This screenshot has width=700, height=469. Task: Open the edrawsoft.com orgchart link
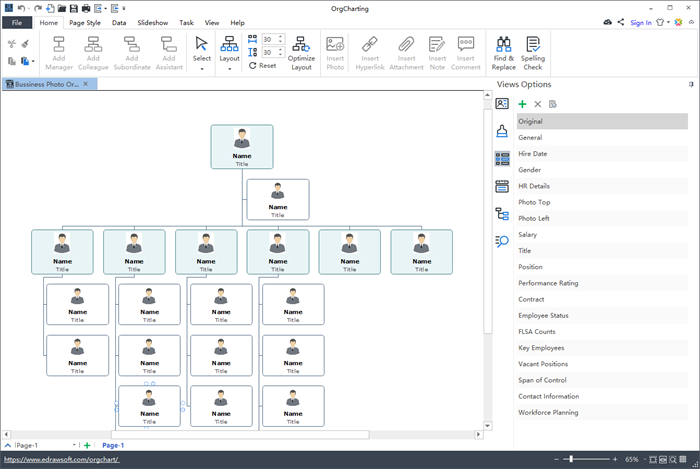(62, 460)
